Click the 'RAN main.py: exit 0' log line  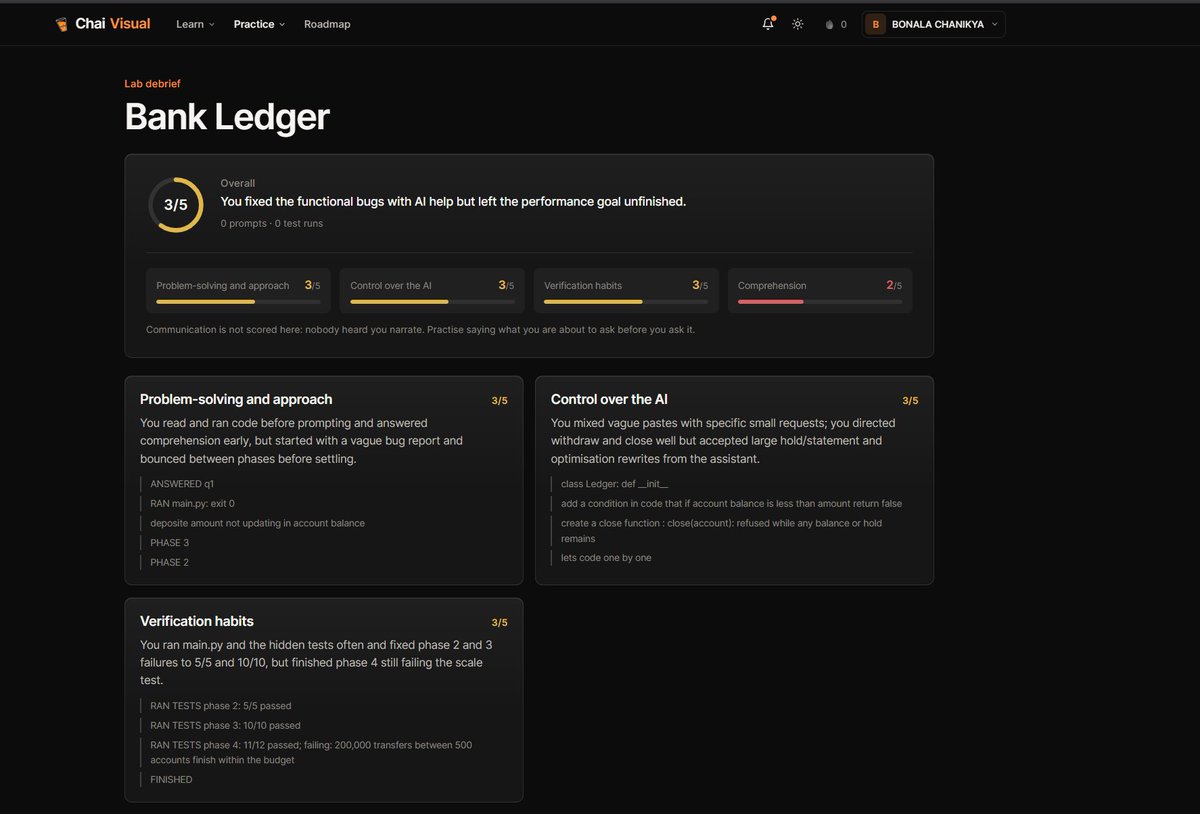click(x=193, y=503)
